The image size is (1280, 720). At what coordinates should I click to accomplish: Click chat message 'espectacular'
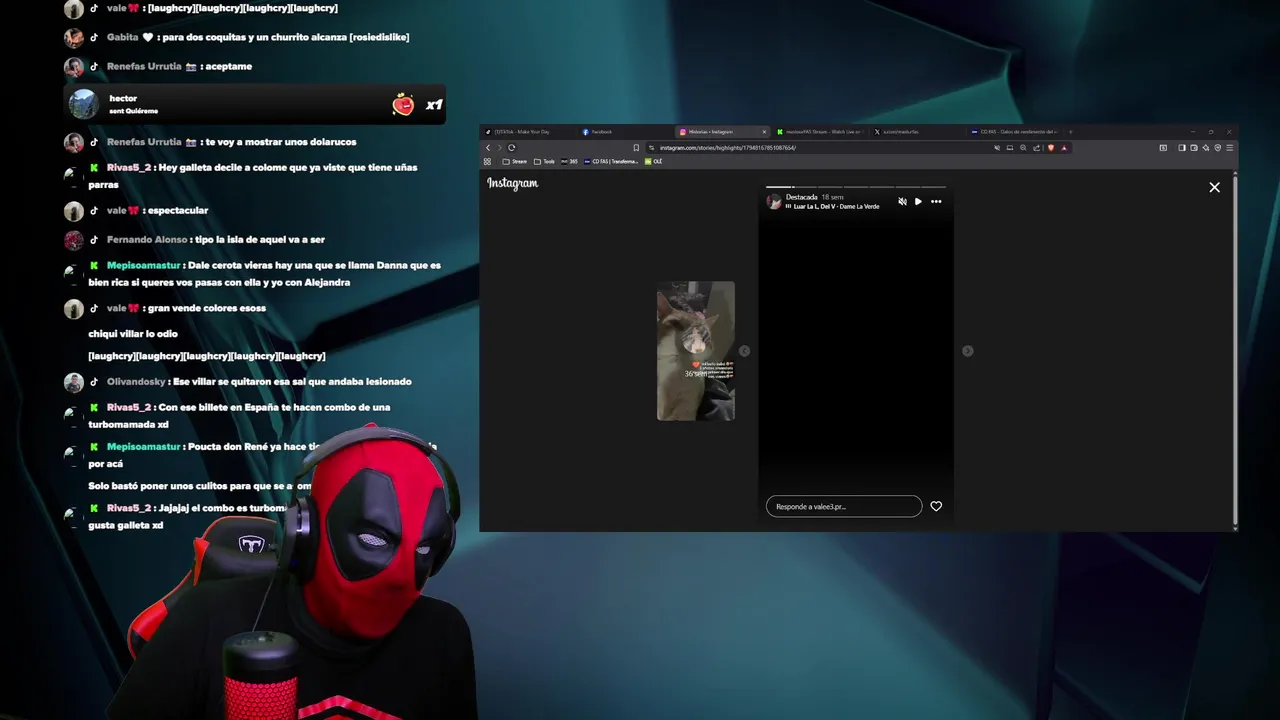tap(177, 210)
